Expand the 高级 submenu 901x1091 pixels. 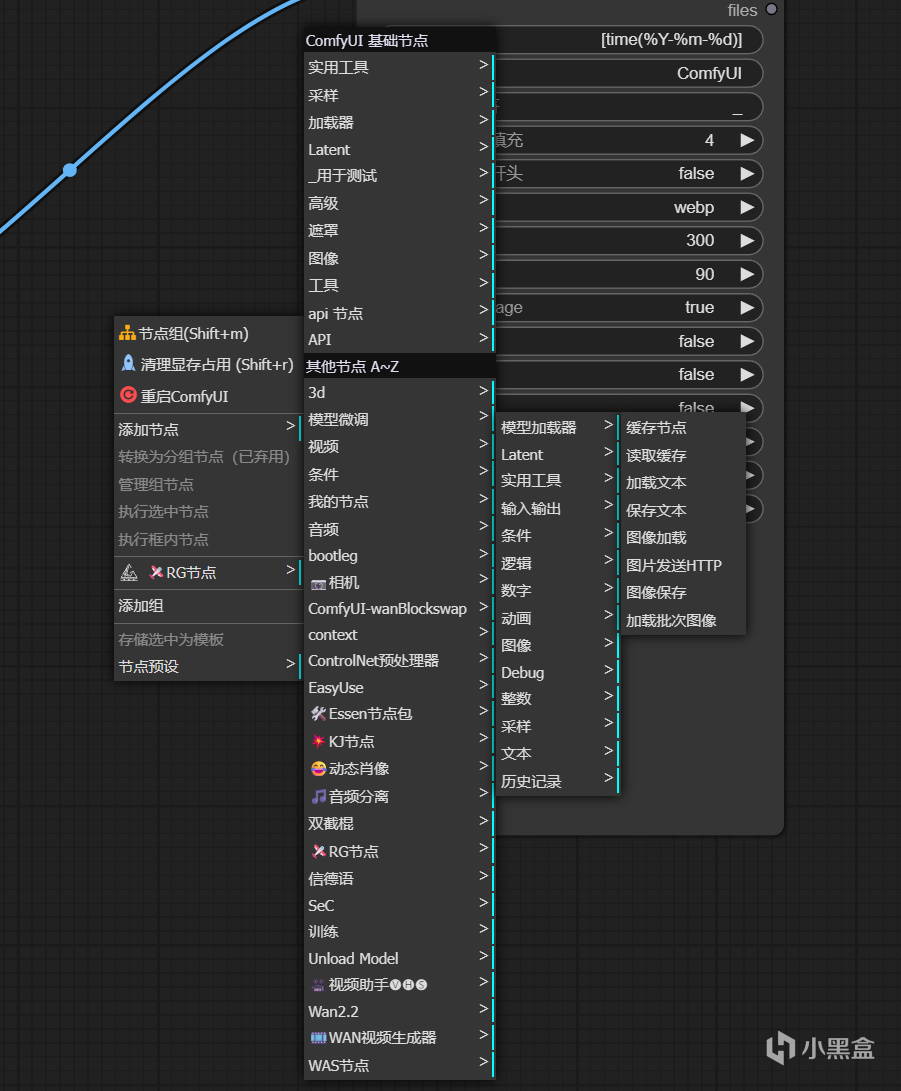click(399, 203)
